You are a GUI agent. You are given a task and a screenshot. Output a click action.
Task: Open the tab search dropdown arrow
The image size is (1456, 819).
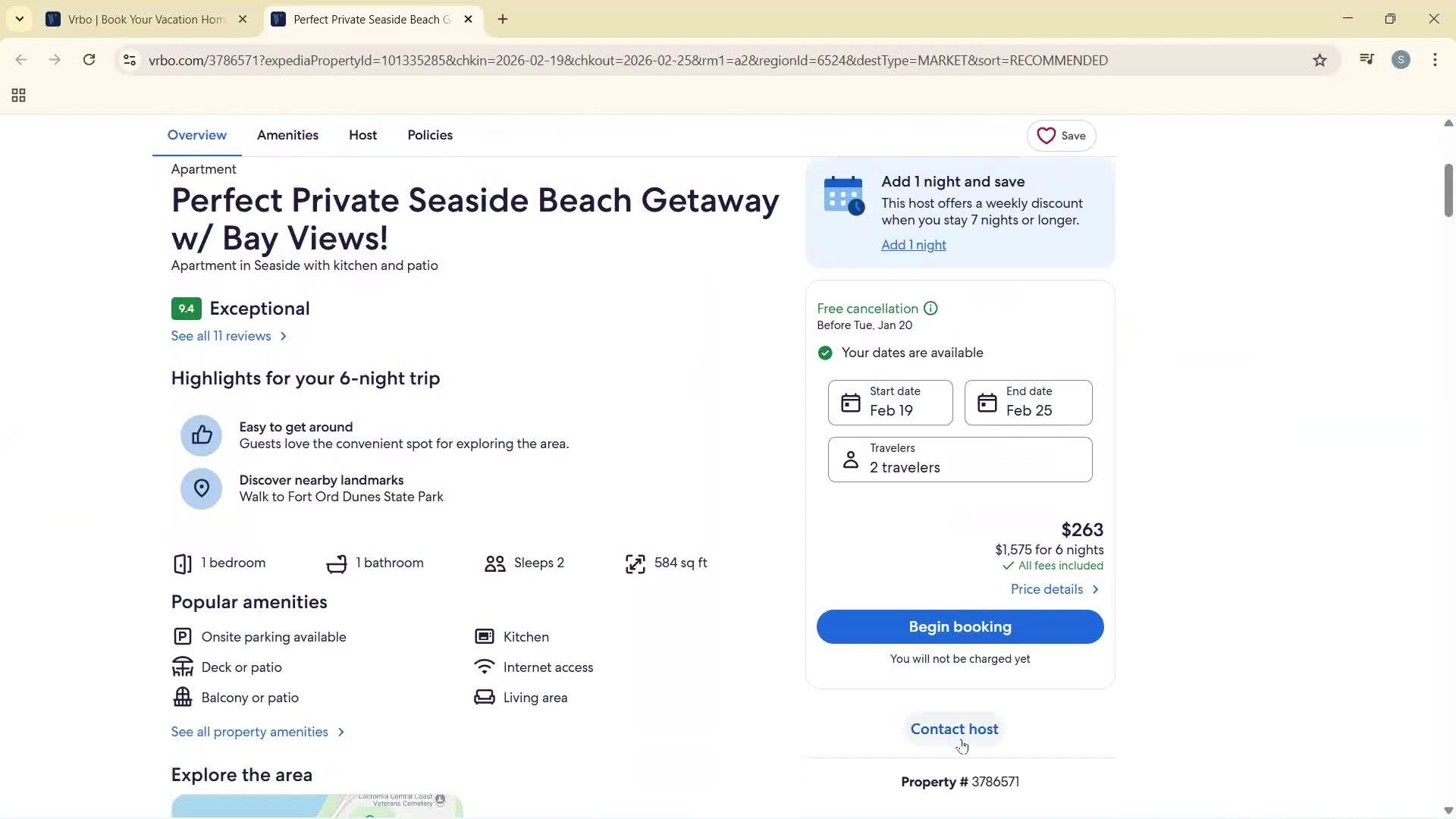(x=20, y=19)
